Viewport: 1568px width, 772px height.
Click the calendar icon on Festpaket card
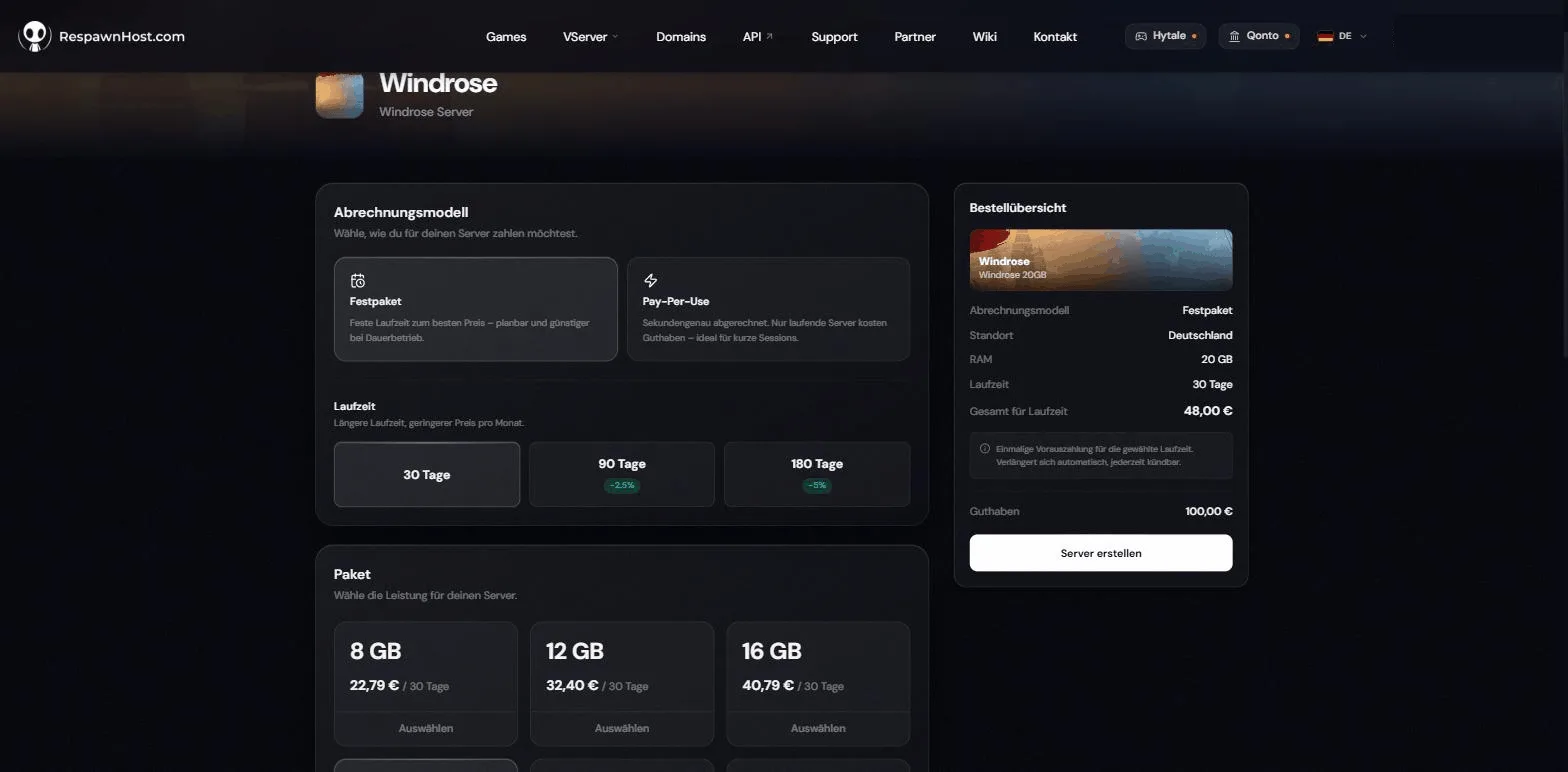(x=358, y=281)
